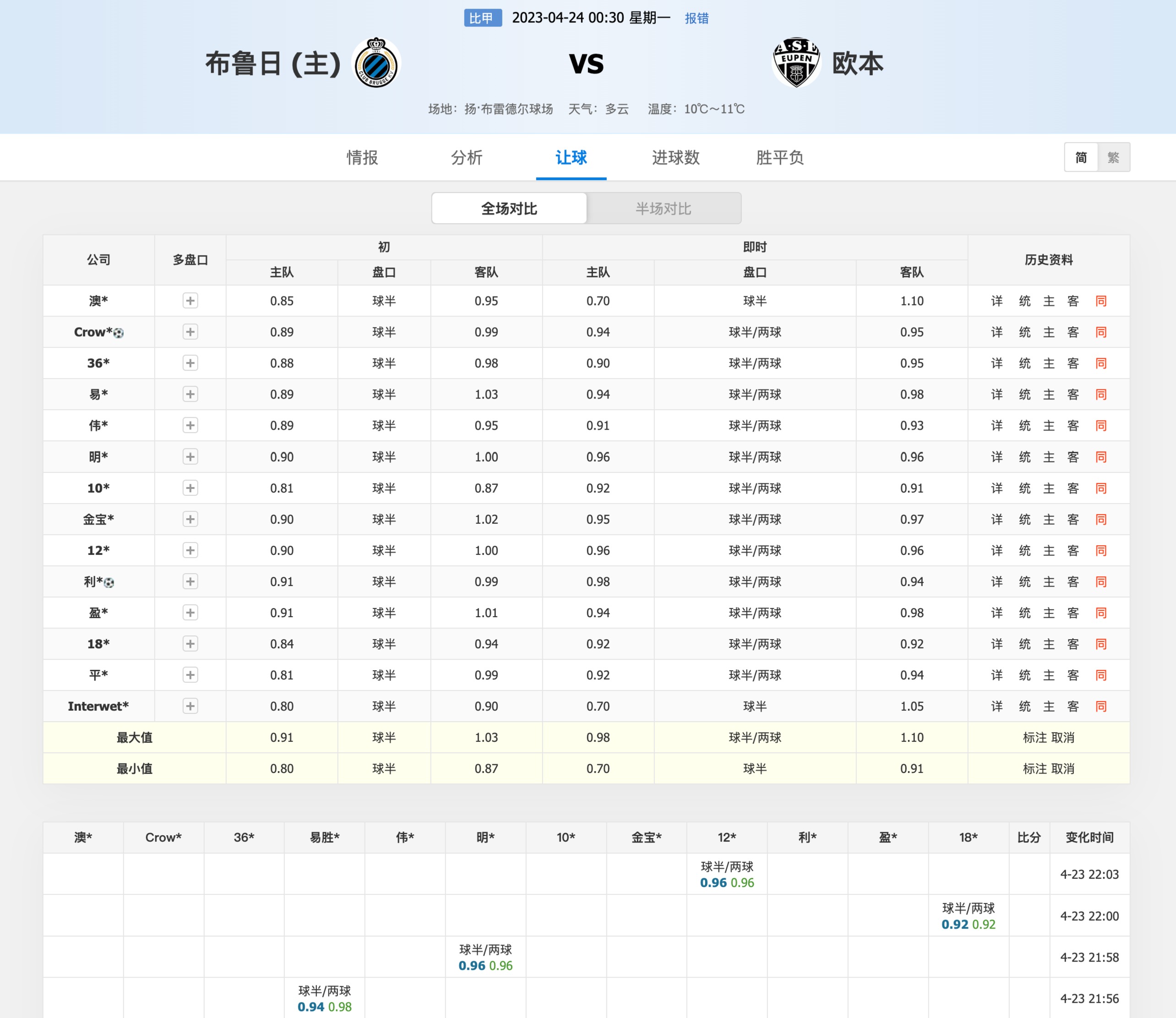Viewport: 1176px width, 1018px height.
Task: Click 取消 in the 最大值 row
Action: 1062,737
